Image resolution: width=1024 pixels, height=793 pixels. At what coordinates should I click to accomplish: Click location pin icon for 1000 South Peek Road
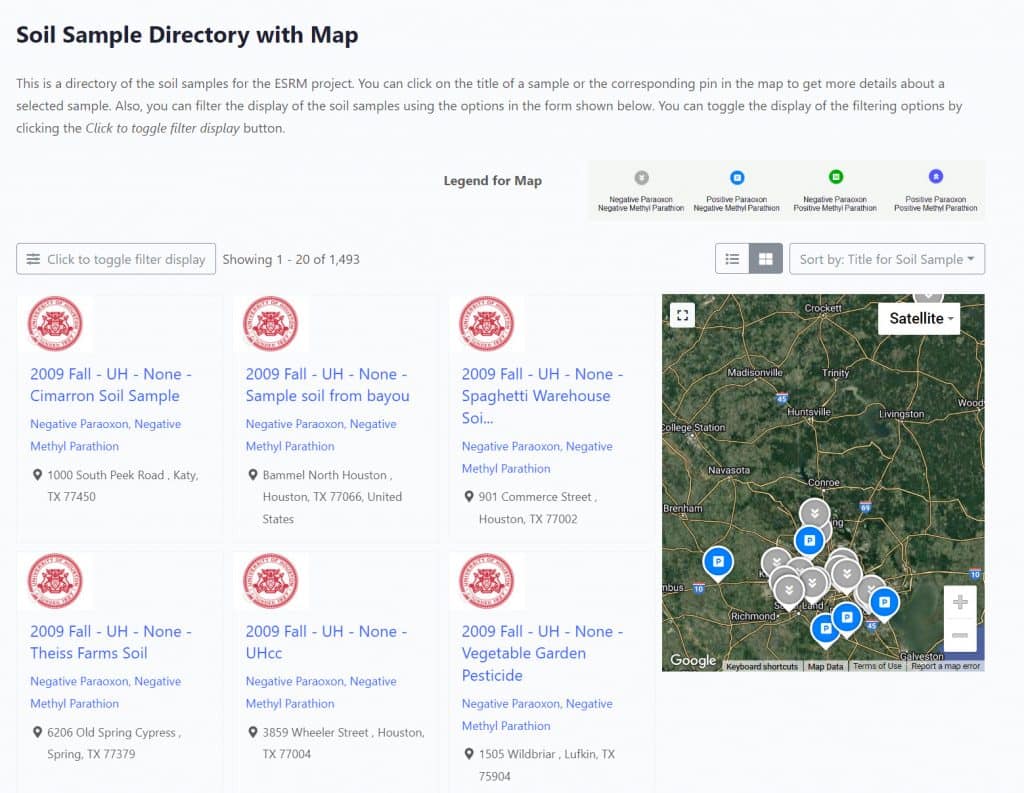click(x=37, y=475)
